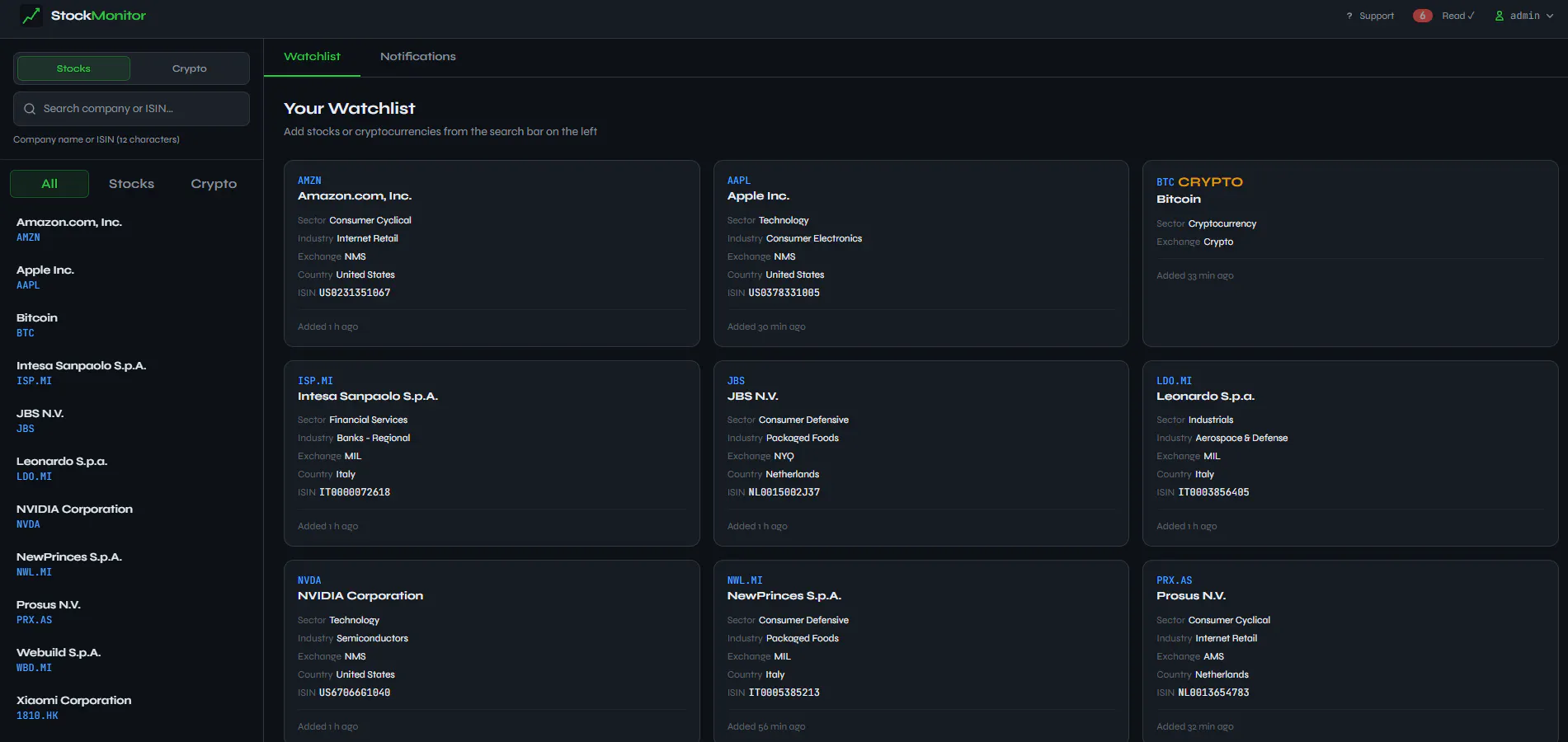Mark notifications as Read
The height and width of the screenshot is (742, 1568).
[x=1458, y=16]
